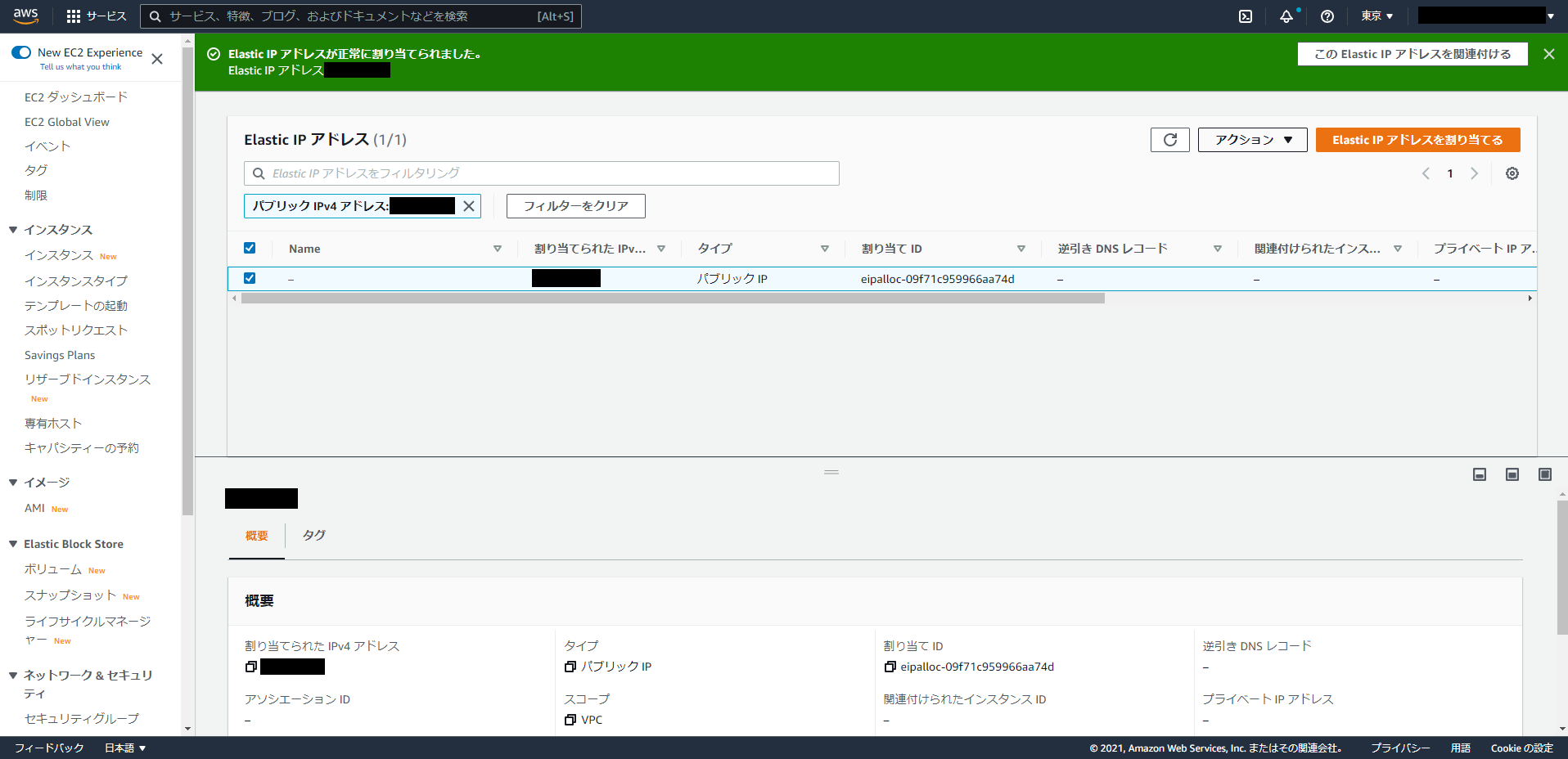
Task: Click the details pane resize handle
Action: (x=831, y=472)
